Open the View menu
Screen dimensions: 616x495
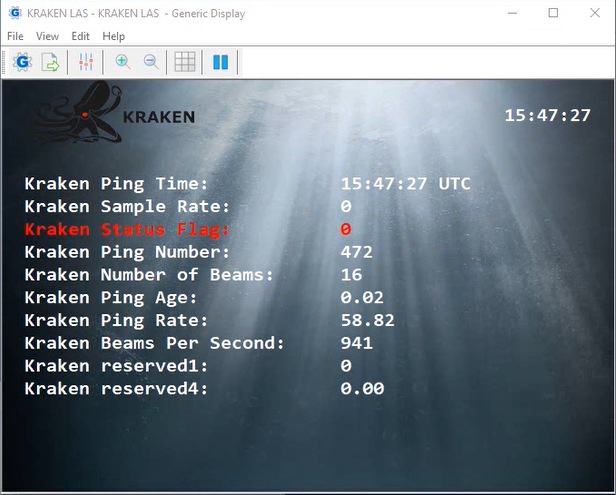click(x=47, y=36)
